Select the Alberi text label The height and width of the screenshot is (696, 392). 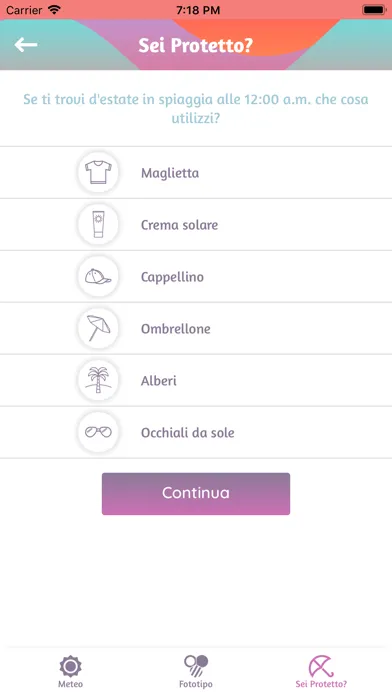point(158,381)
